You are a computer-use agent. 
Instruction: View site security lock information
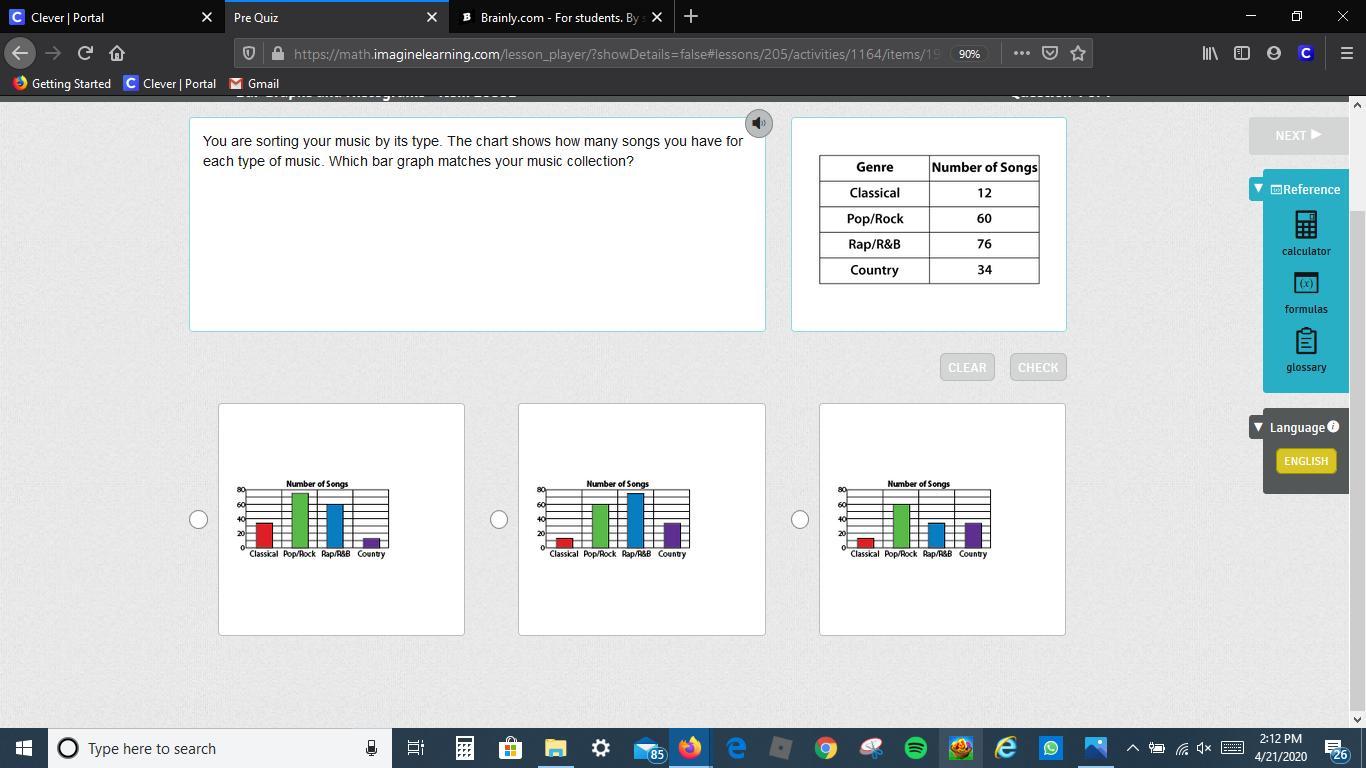(276, 54)
